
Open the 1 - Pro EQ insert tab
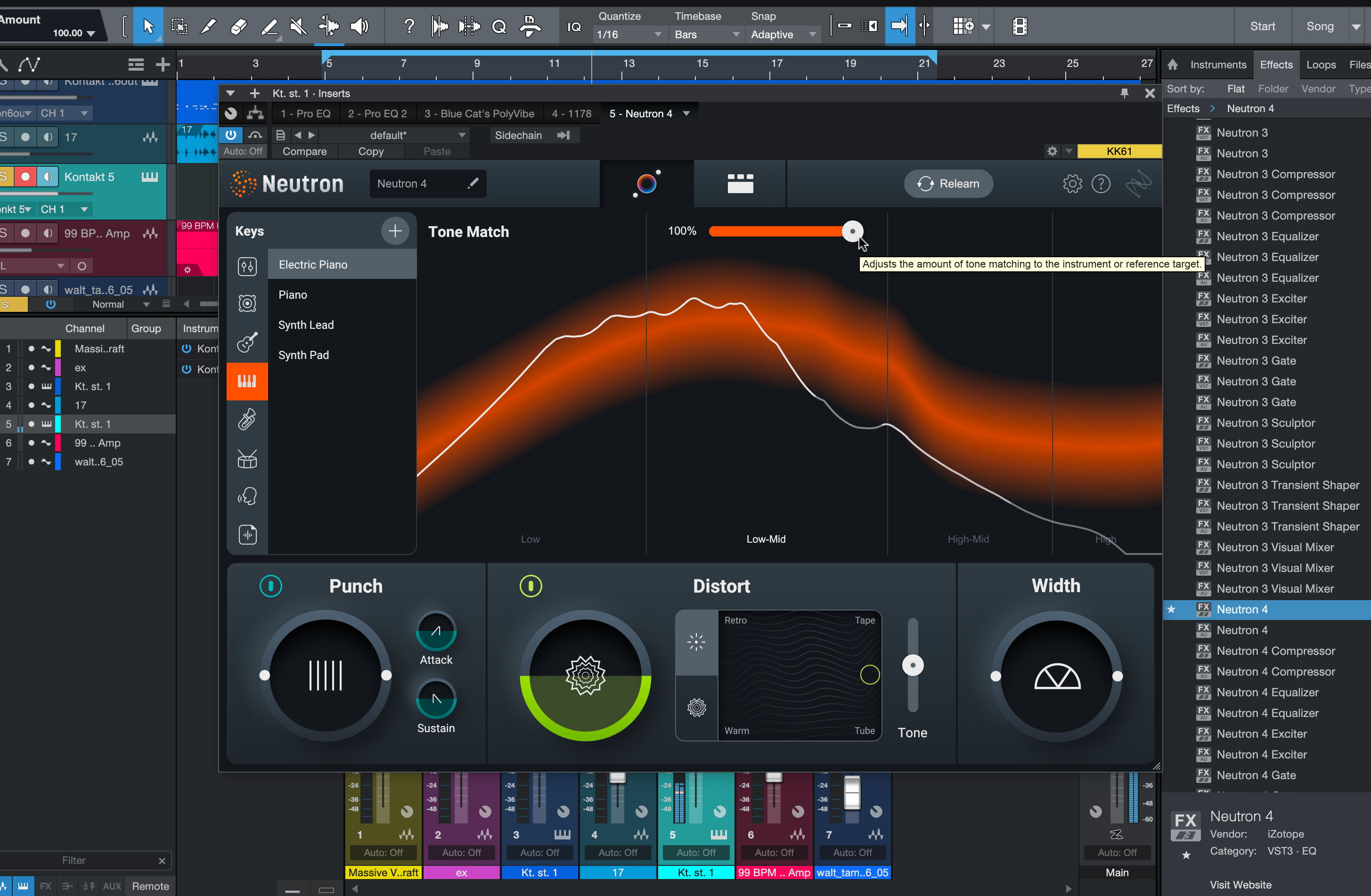[306, 114]
